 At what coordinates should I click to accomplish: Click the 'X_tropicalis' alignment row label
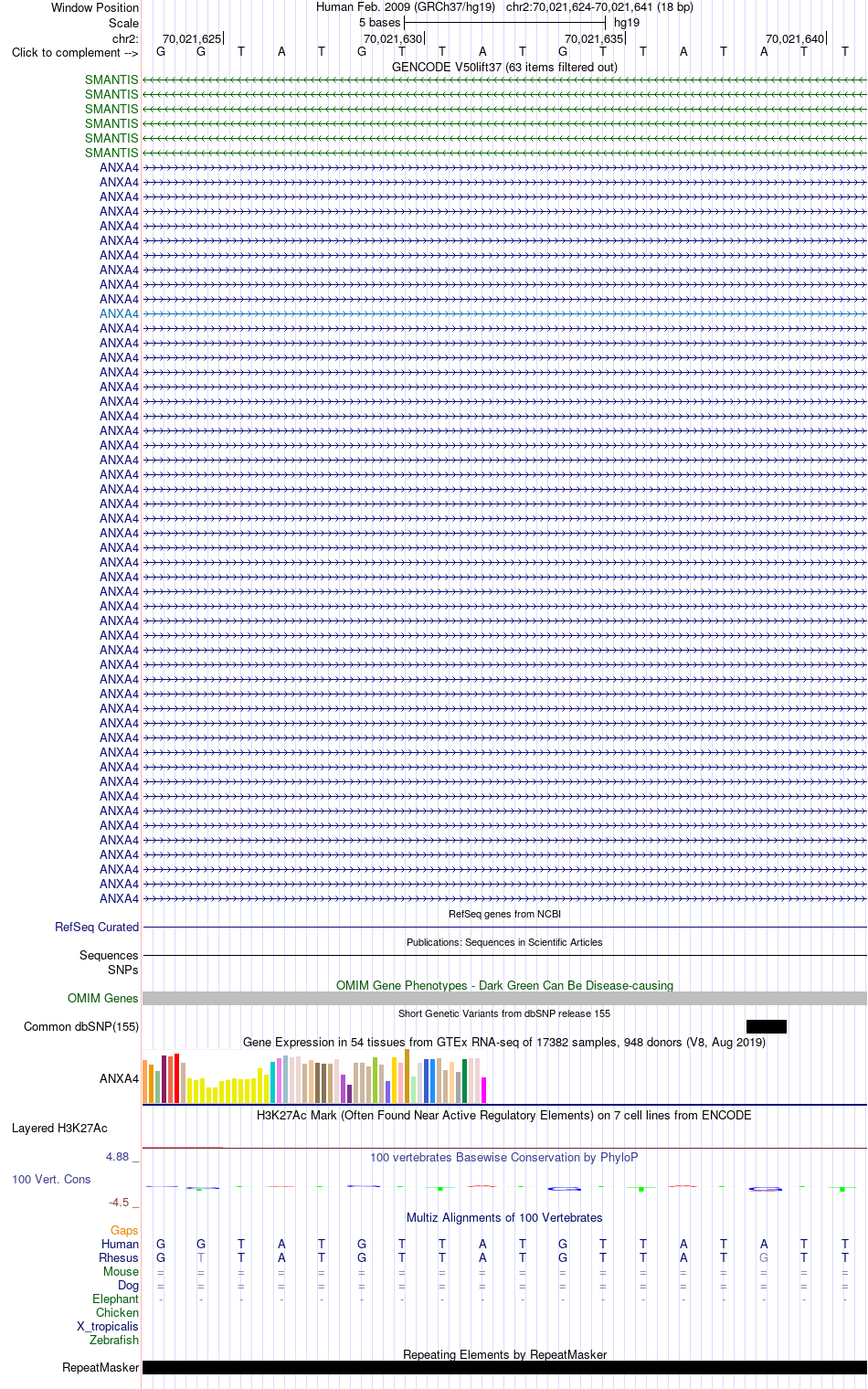pyautogui.click(x=108, y=1326)
